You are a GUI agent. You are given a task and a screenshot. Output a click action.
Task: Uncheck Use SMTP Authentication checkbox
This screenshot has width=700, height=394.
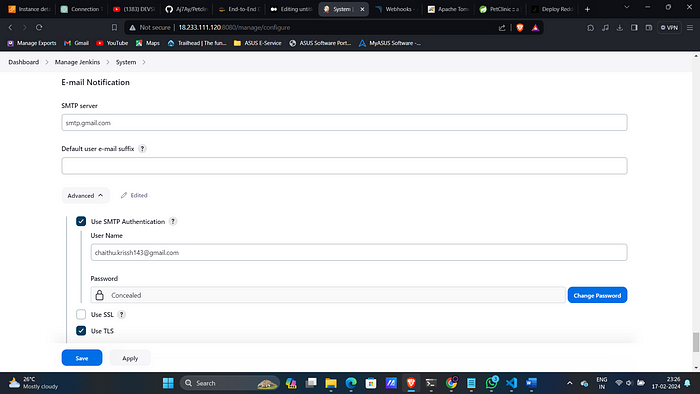(81, 221)
